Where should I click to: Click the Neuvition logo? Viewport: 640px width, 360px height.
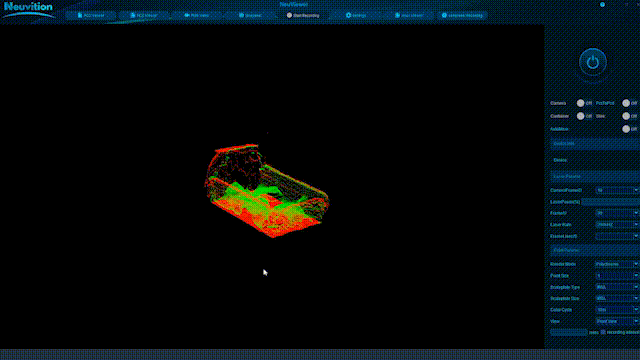point(29,10)
